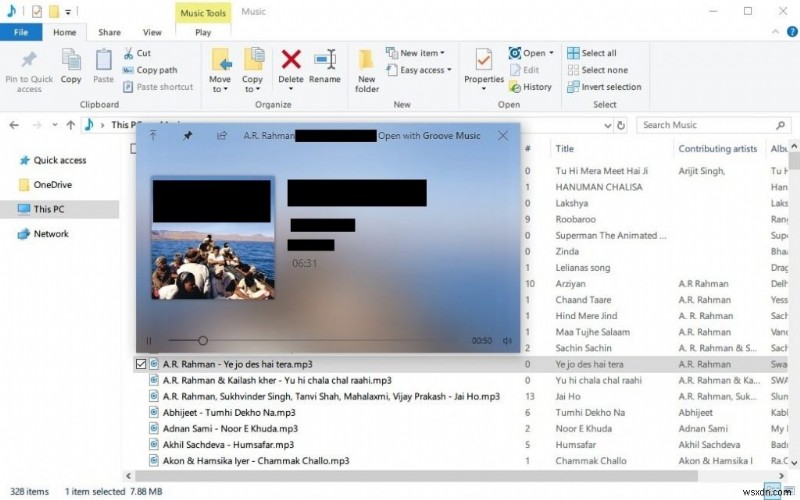Click Copy path
This screenshot has height=500, width=800.
(x=151, y=70)
